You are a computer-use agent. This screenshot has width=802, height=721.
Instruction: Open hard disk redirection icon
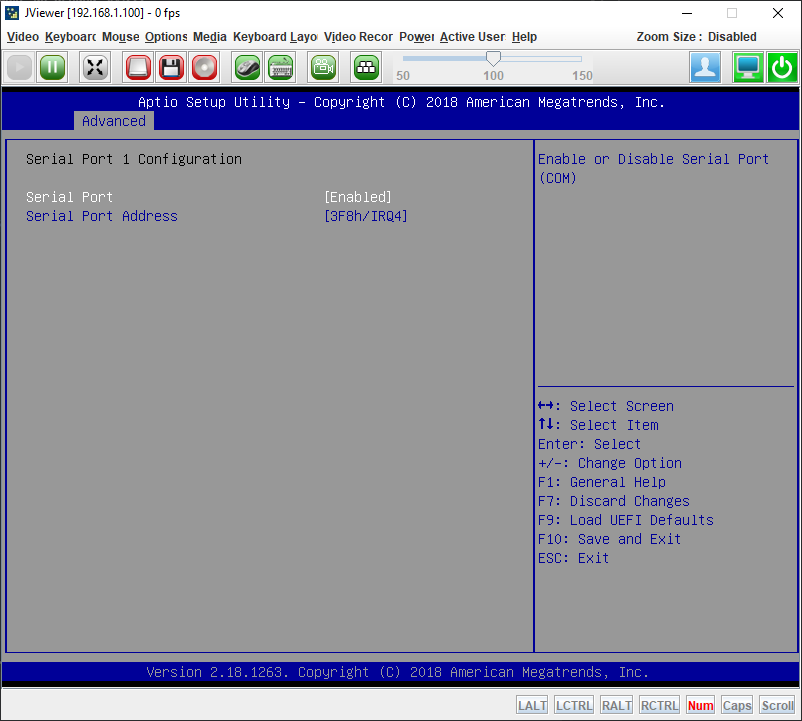[x=138, y=67]
